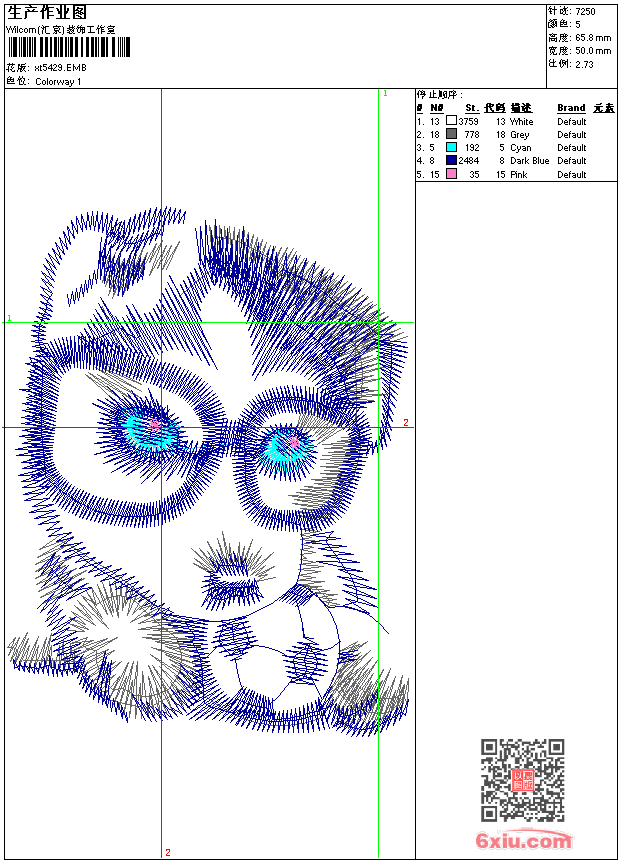Select stitch count 3759 in White row

469,122
